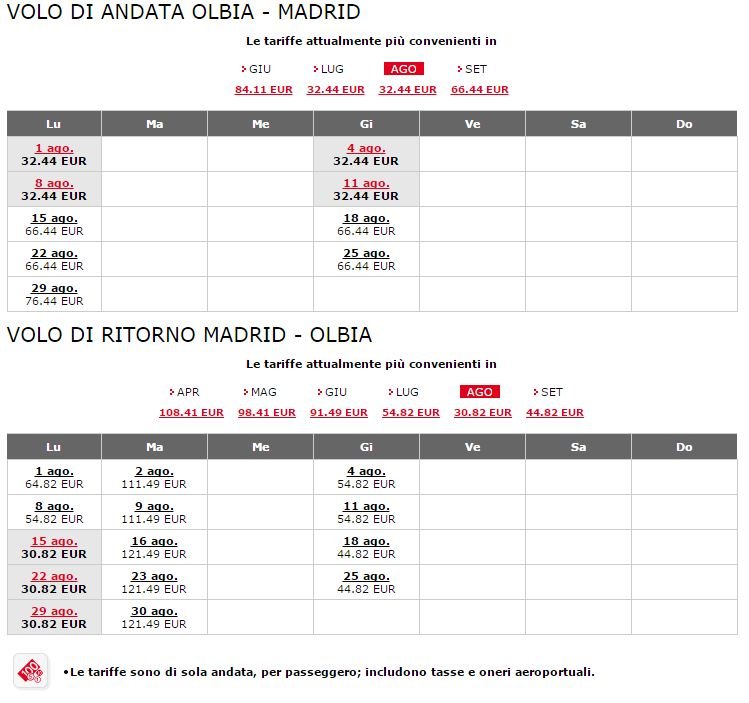Image resolution: width=749 pixels, height=703 pixels.
Task: Choose 30 ago. return flight at 121.49 EUR
Action: coord(154,611)
